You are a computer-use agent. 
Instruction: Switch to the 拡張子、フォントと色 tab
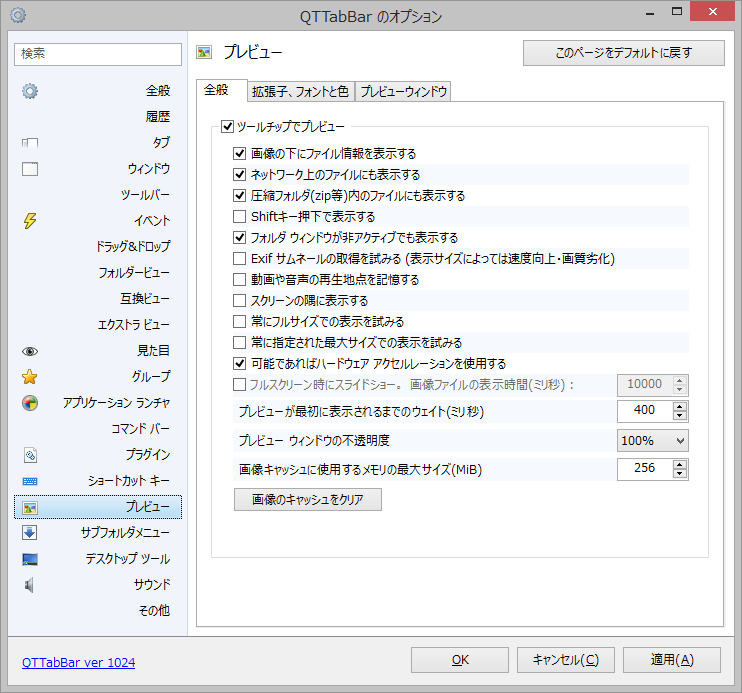pos(300,92)
